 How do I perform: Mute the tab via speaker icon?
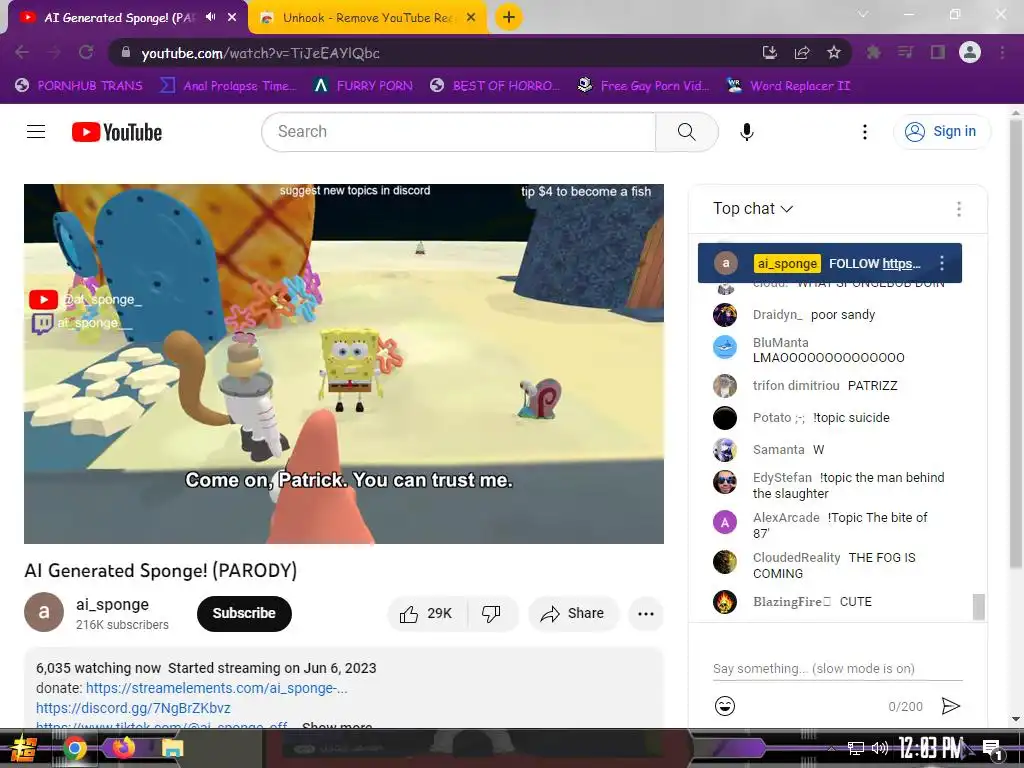coord(210,17)
